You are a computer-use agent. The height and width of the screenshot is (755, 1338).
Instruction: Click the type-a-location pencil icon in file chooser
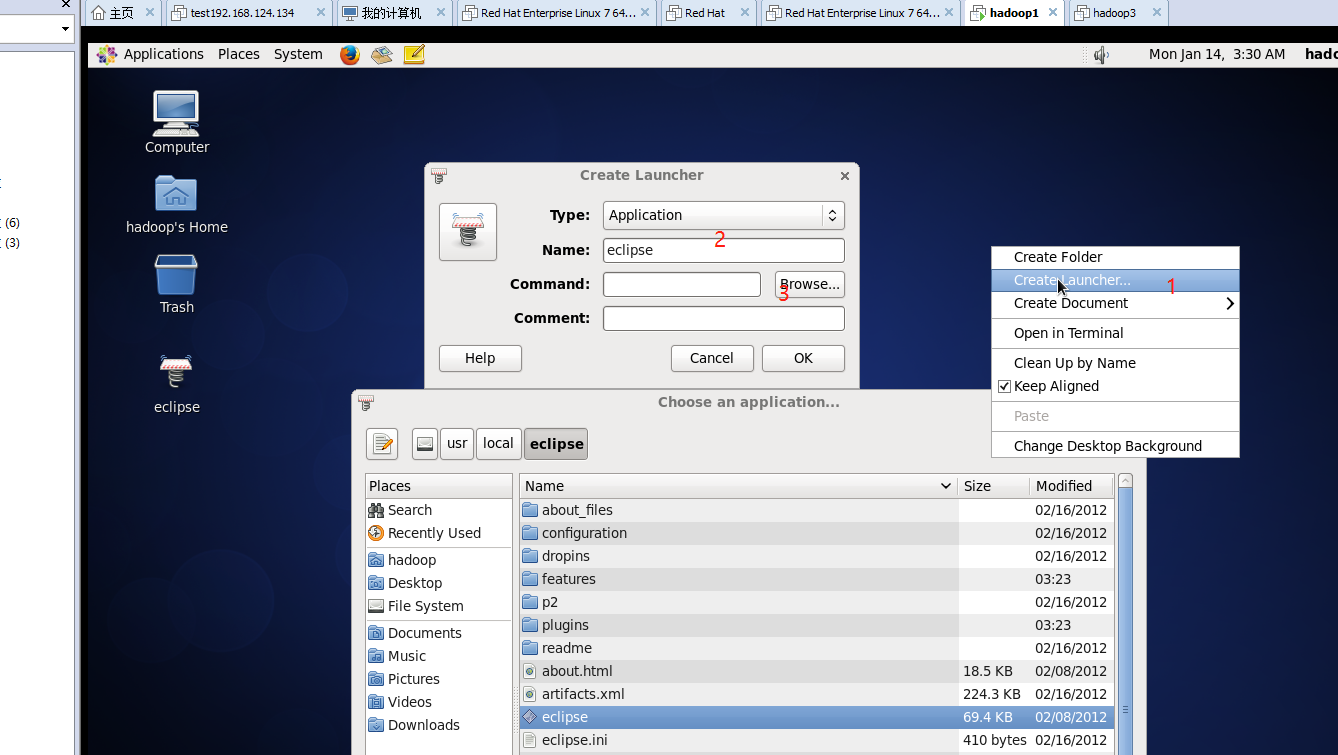tap(382, 443)
